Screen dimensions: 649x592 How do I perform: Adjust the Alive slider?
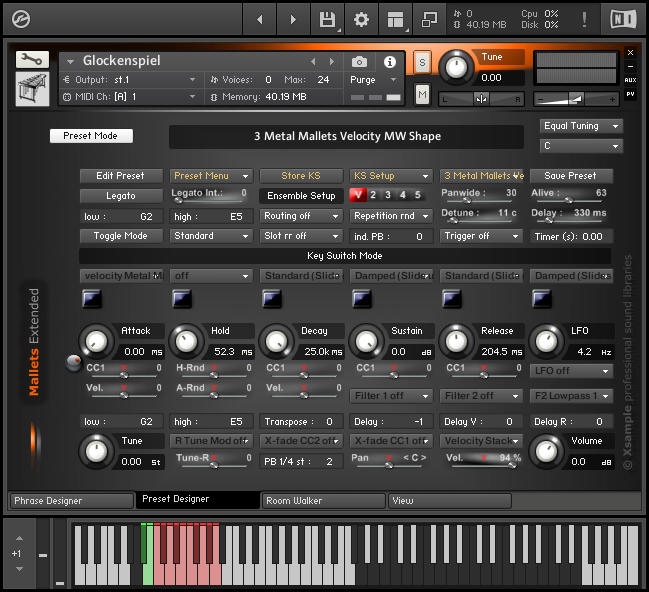pyautogui.click(x=569, y=200)
